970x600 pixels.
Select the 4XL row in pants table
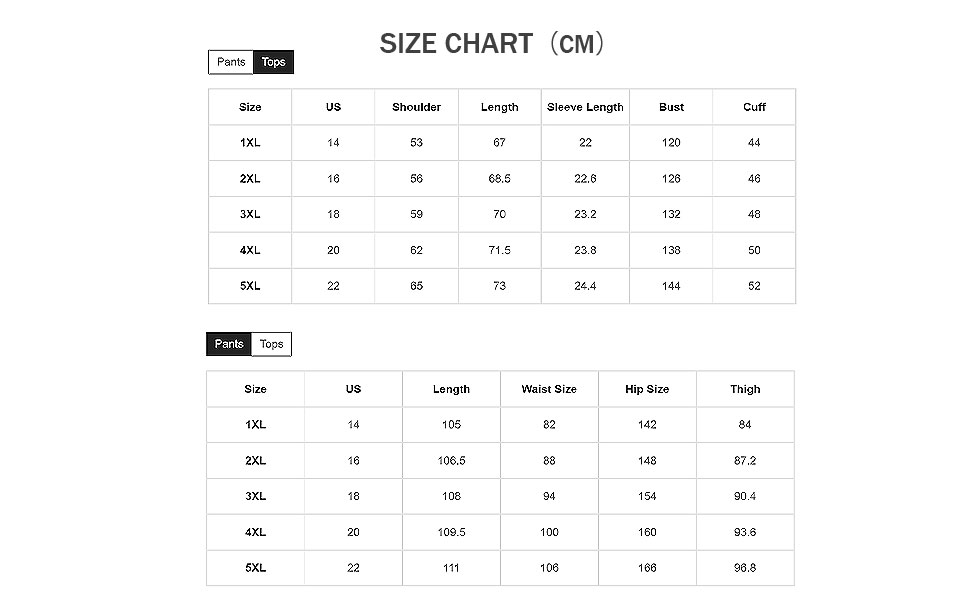click(500, 532)
